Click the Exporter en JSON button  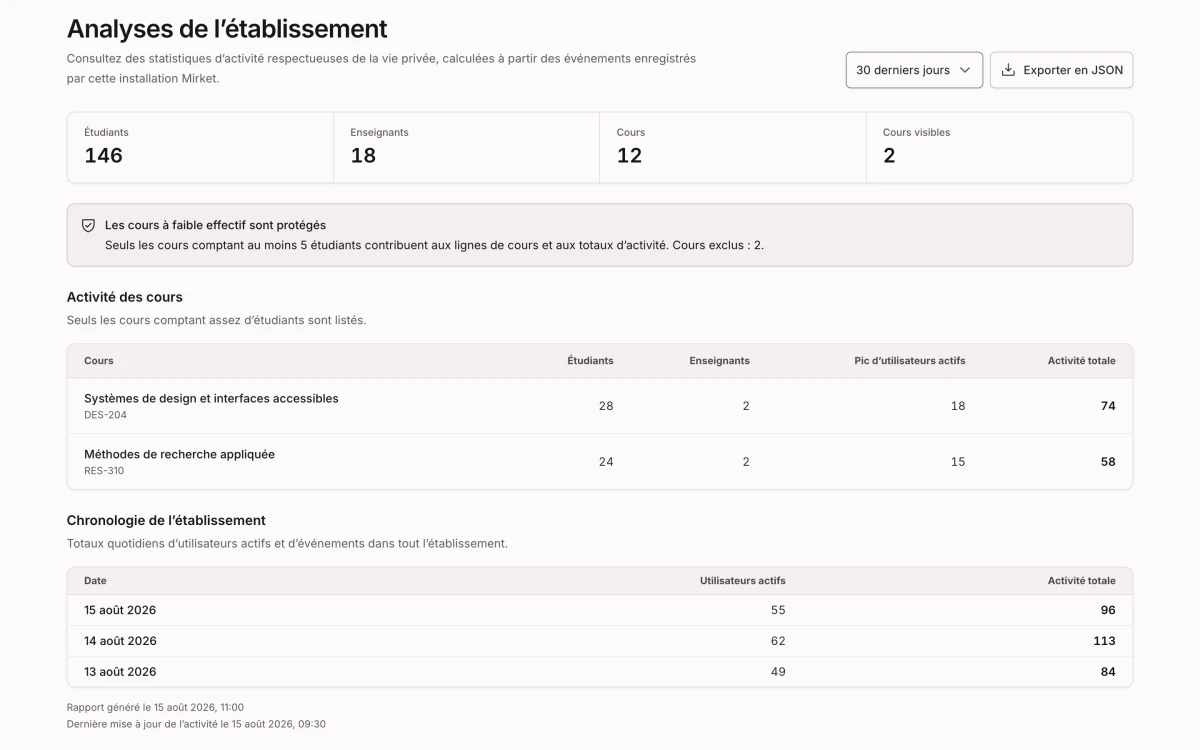tap(1061, 70)
